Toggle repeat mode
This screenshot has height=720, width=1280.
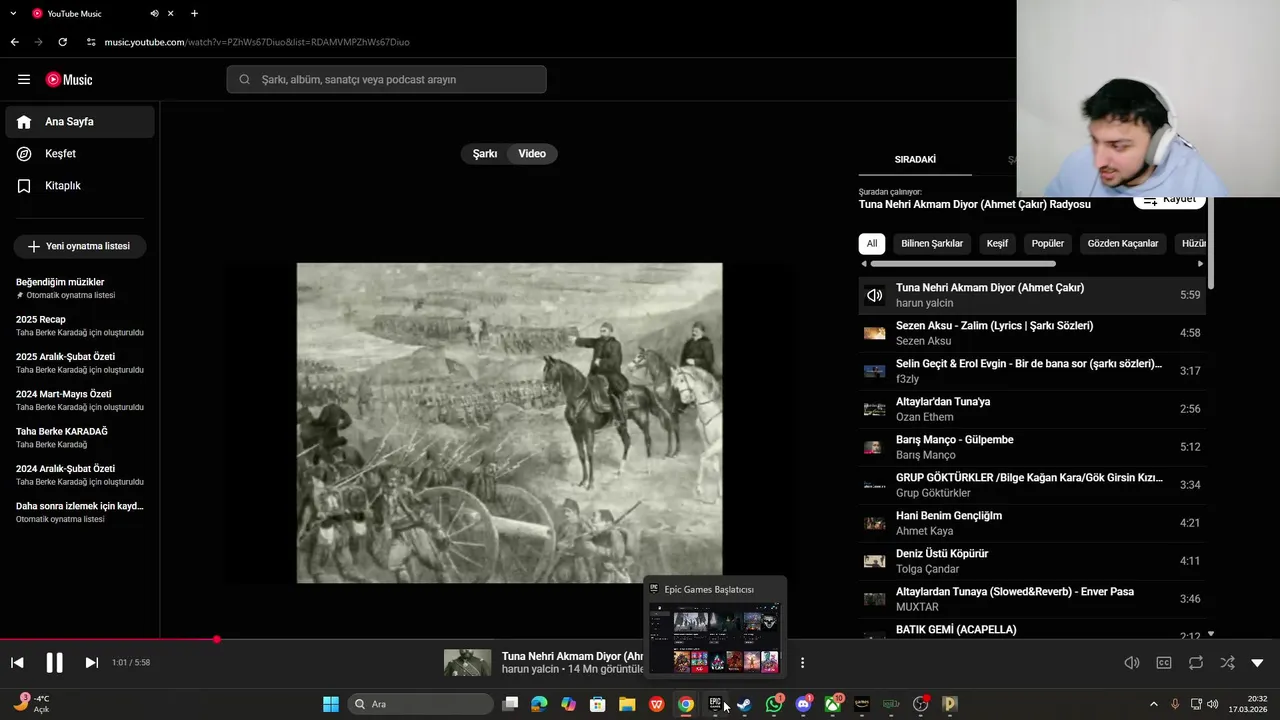[x=1196, y=663]
